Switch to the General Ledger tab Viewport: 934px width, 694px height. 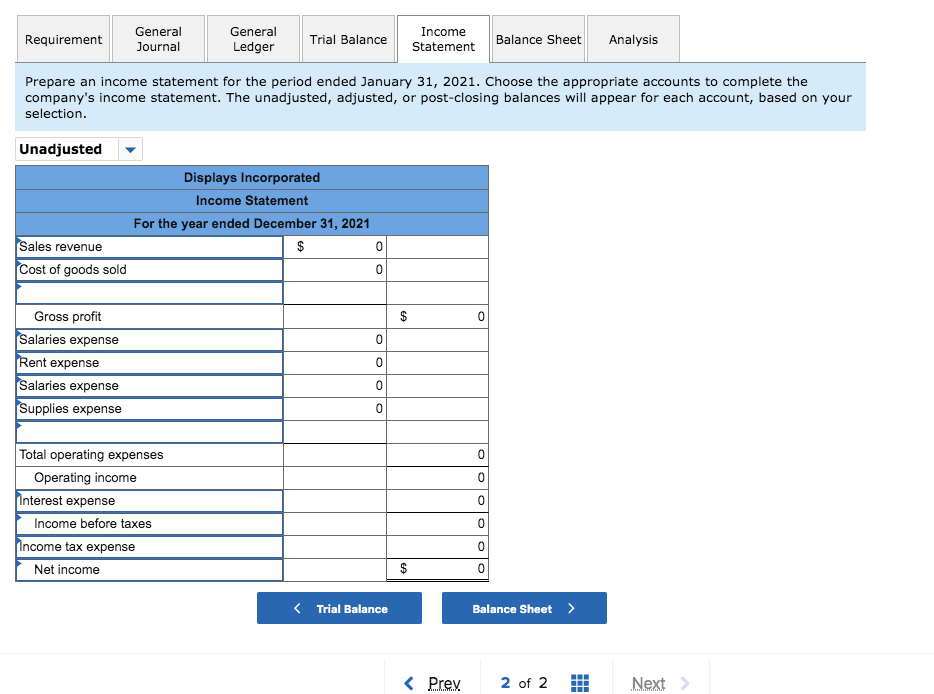tap(253, 39)
